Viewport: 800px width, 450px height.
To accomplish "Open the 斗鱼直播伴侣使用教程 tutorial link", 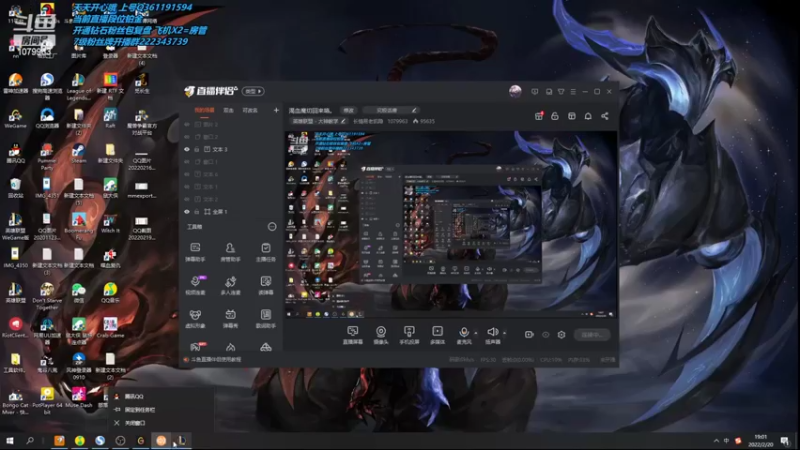I will point(216,360).
